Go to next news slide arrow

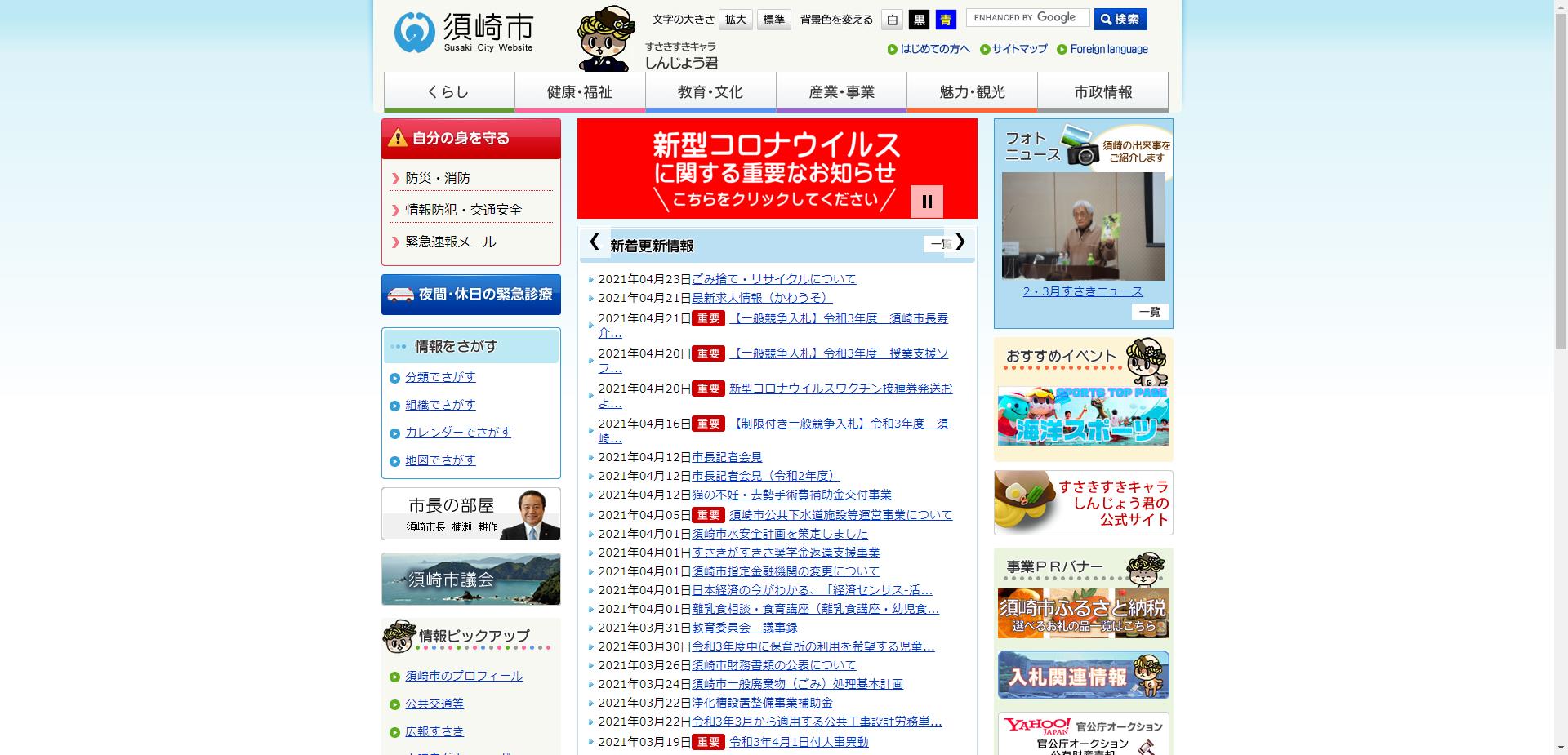tap(960, 242)
